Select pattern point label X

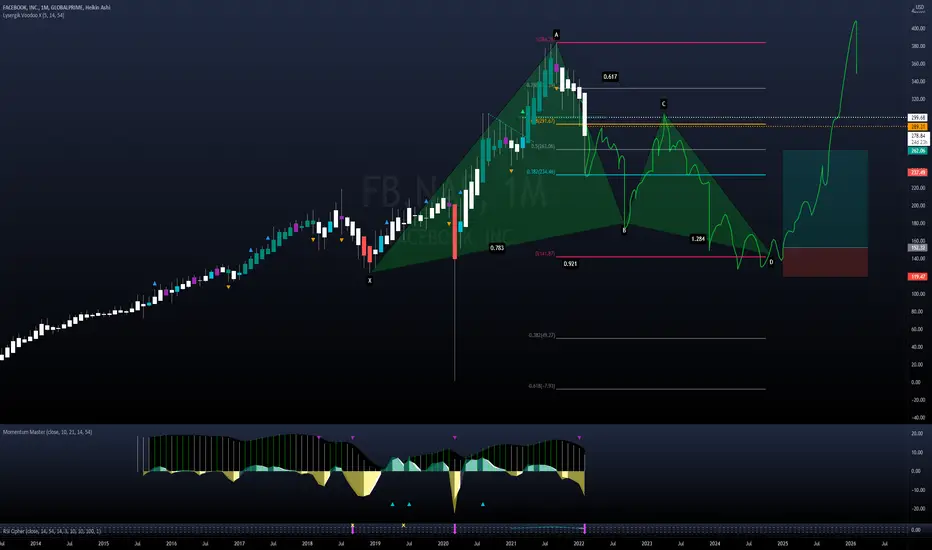370,280
